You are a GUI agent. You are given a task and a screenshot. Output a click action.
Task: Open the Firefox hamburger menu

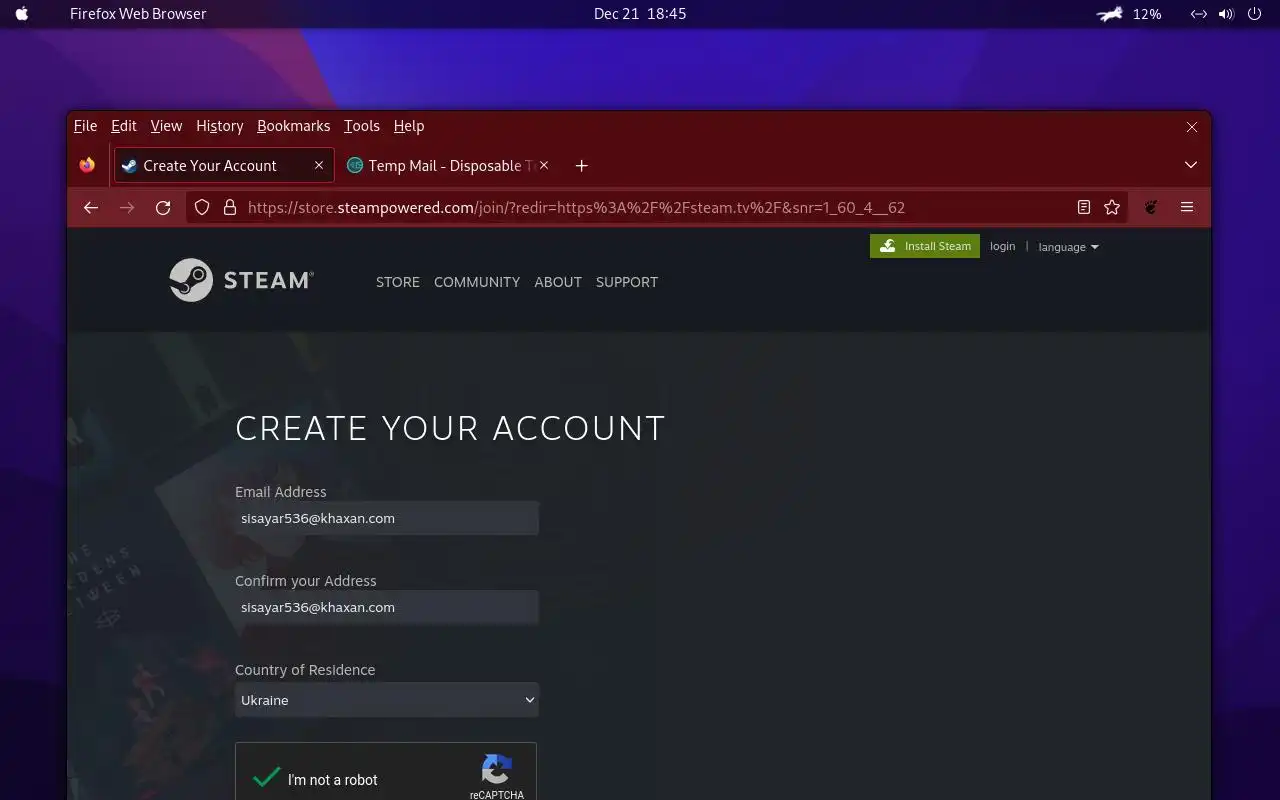pyautogui.click(x=1187, y=207)
